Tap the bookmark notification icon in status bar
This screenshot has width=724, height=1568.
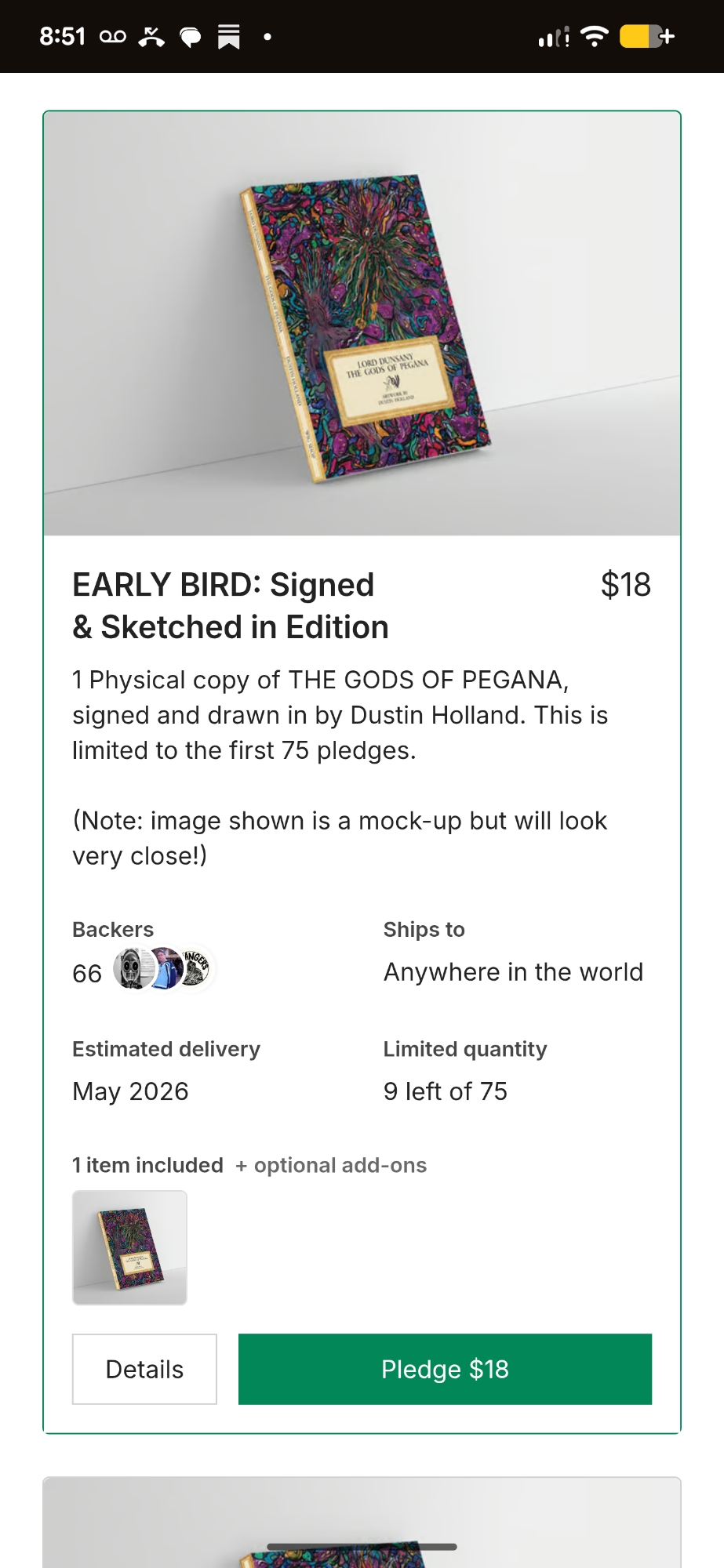[x=228, y=37]
